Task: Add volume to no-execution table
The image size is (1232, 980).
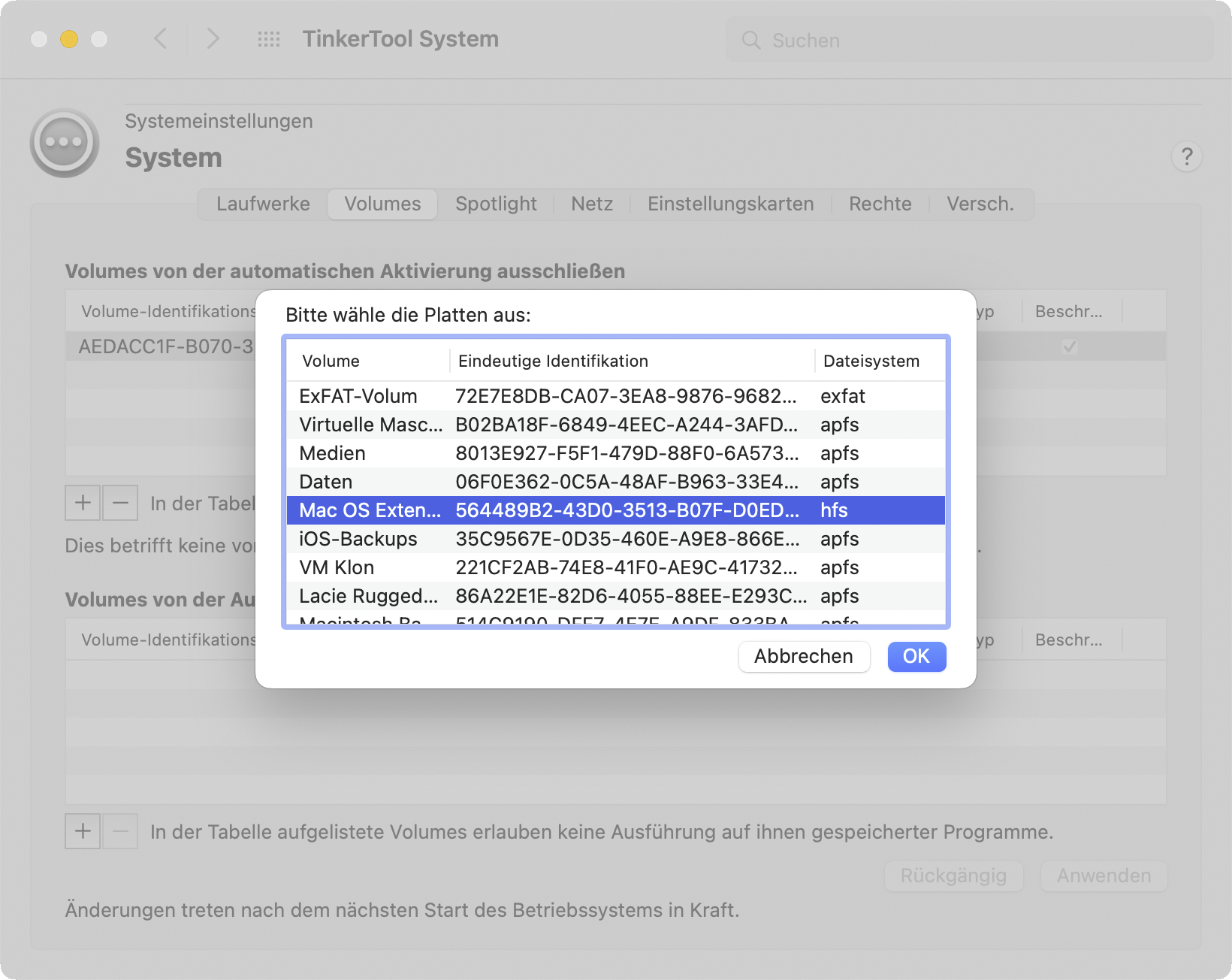Action: coord(83,831)
